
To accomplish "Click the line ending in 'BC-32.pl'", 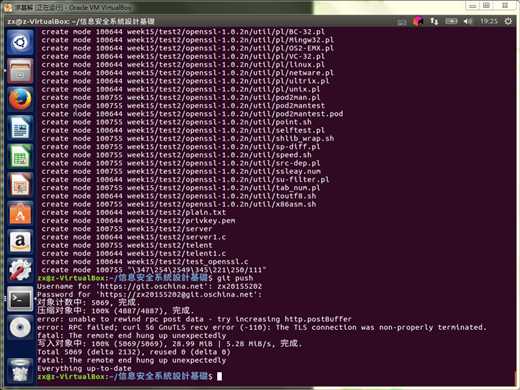I will click(x=183, y=32).
